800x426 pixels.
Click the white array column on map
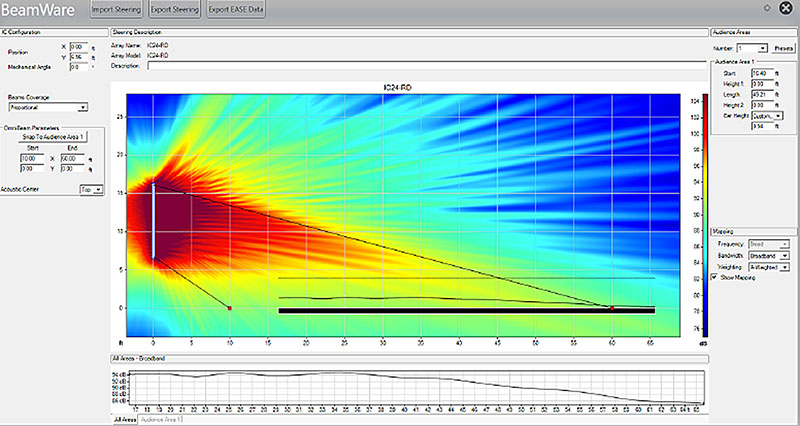pos(153,220)
